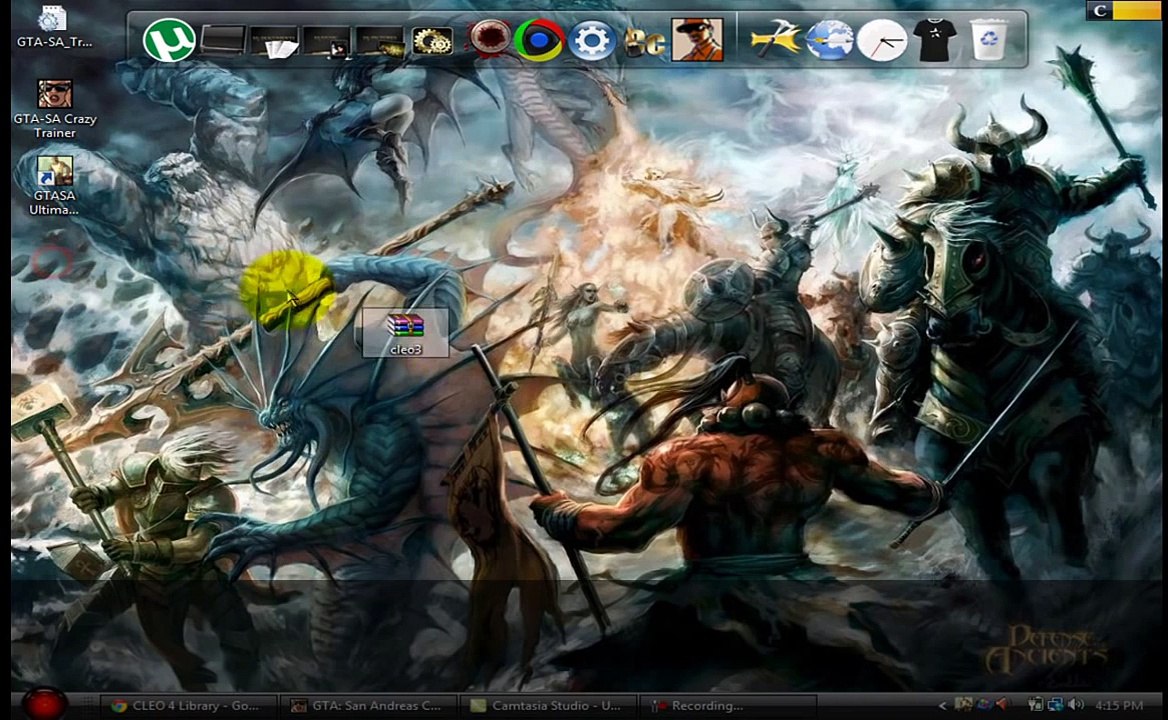Open the Recycle Bin in the dock
Viewport: 1168px width, 720px height.
(x=988, y=39)
